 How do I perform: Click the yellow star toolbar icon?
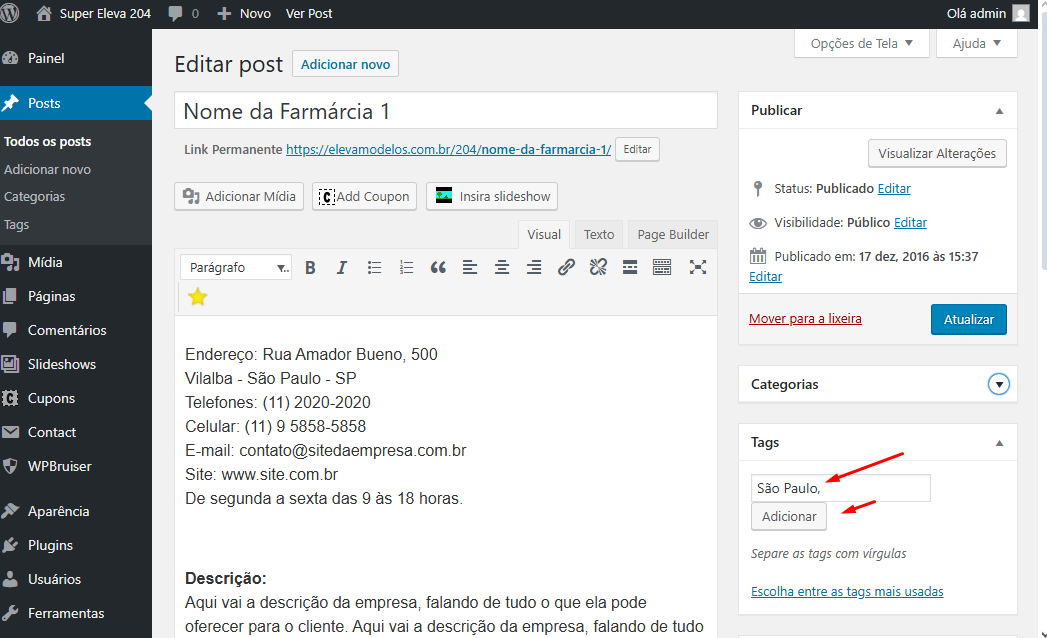click(198, 296)
